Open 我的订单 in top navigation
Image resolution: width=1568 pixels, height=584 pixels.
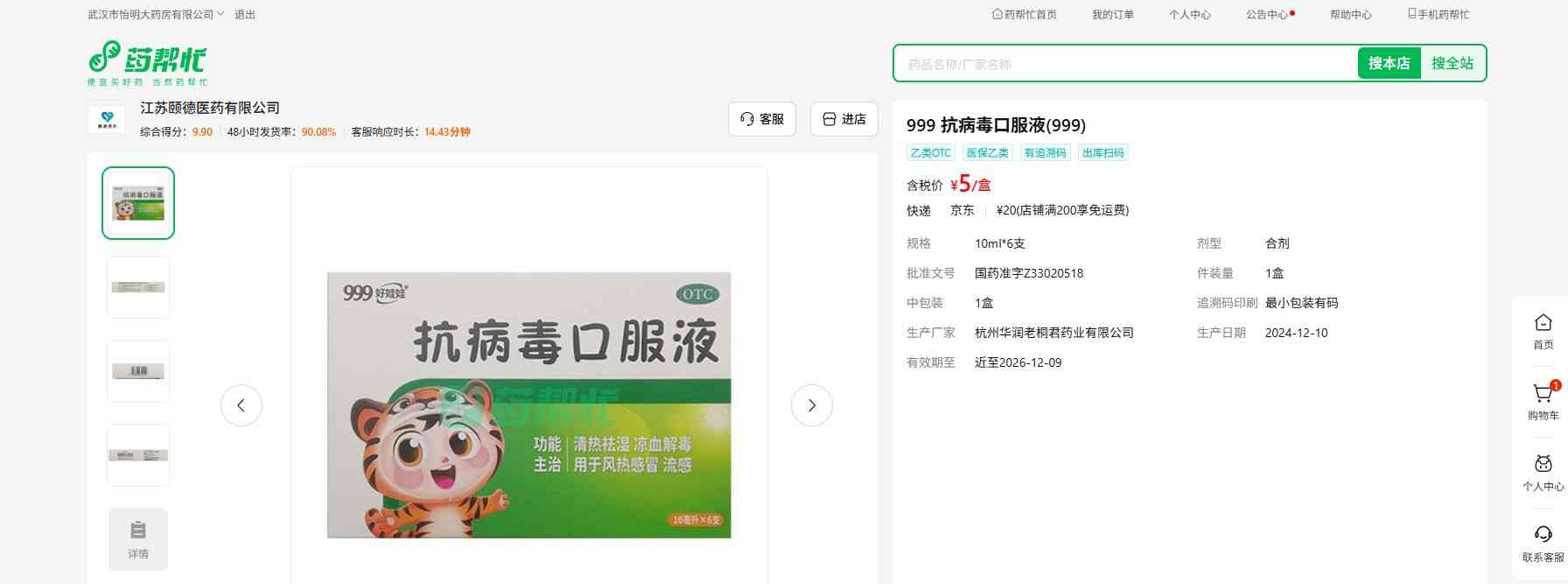pyautogui.click(x=1112, y=15)
